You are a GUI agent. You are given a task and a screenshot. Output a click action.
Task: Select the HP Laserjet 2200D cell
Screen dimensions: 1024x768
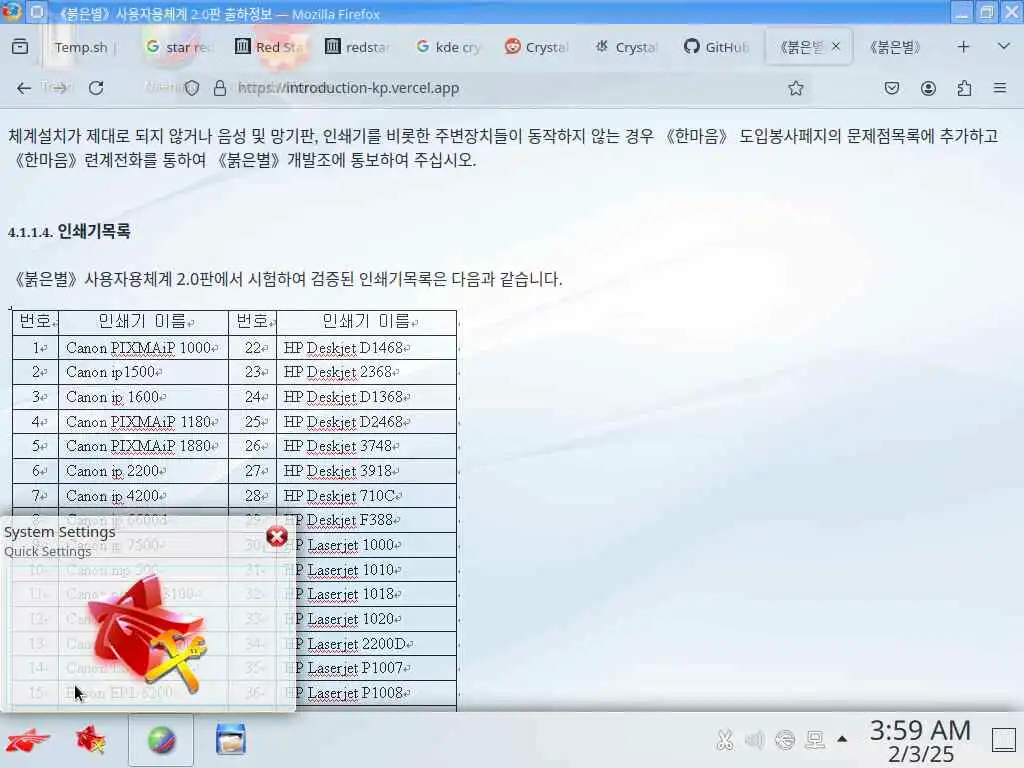[x=376, y=644]
